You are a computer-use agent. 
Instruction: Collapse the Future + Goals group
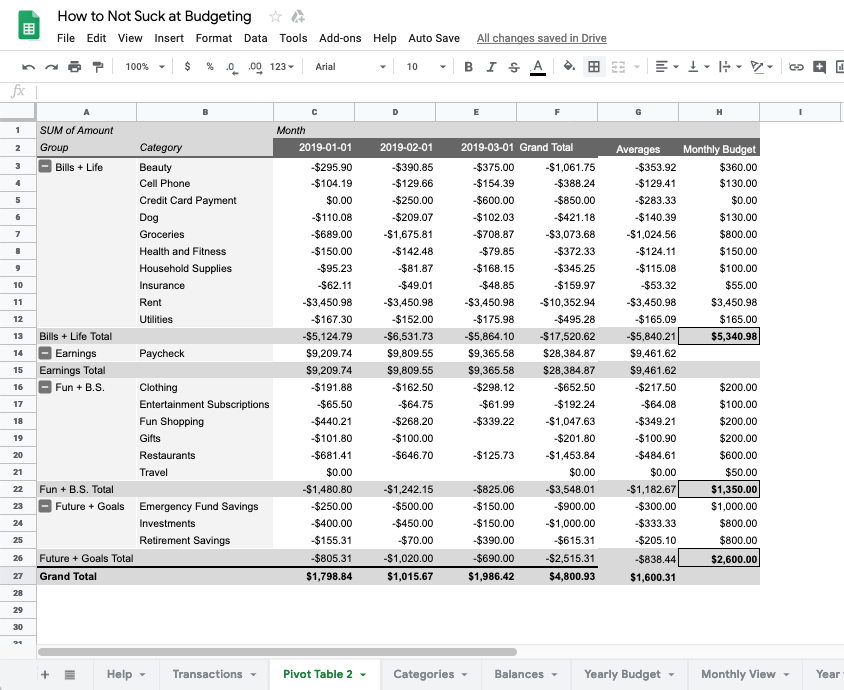46,506
